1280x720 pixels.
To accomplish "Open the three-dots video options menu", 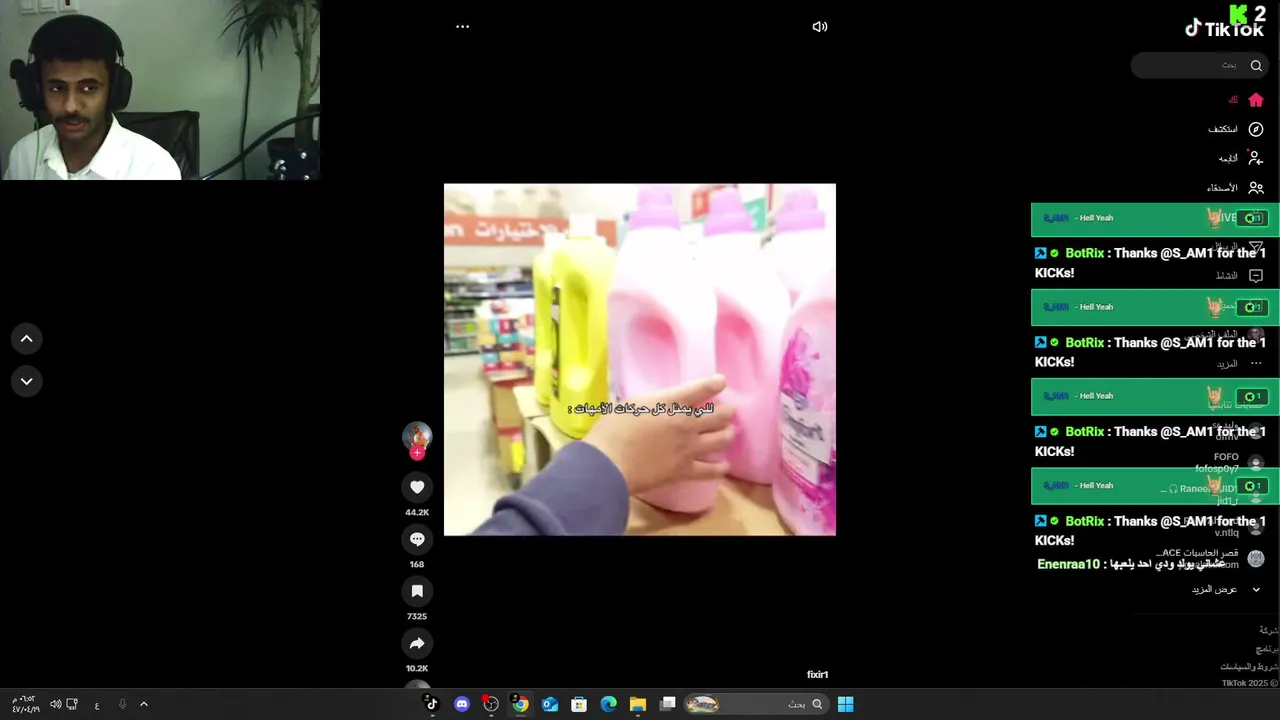I will coord(462,27).
